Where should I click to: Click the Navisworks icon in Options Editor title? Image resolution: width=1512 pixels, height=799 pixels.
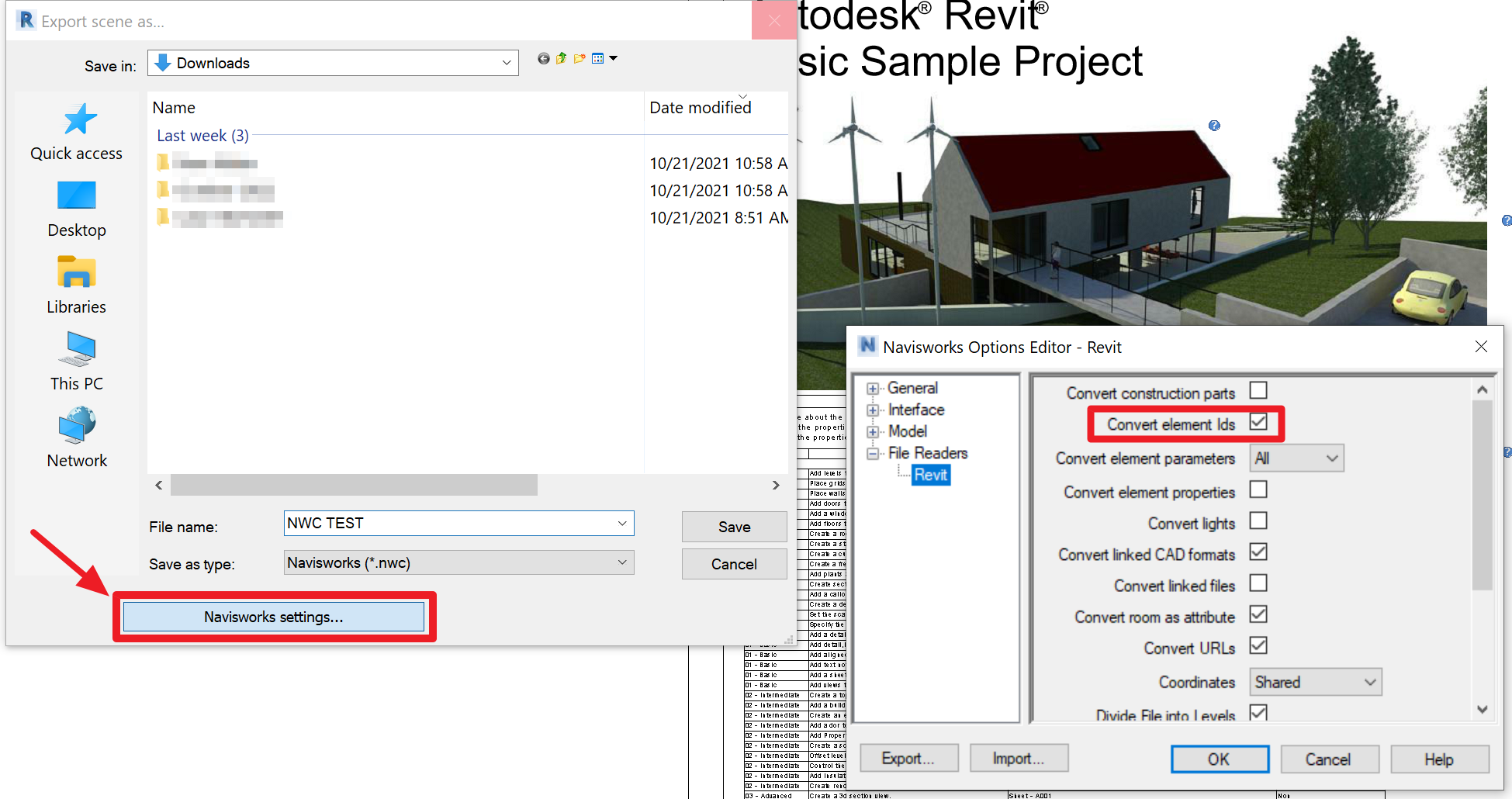pos(867,346)
